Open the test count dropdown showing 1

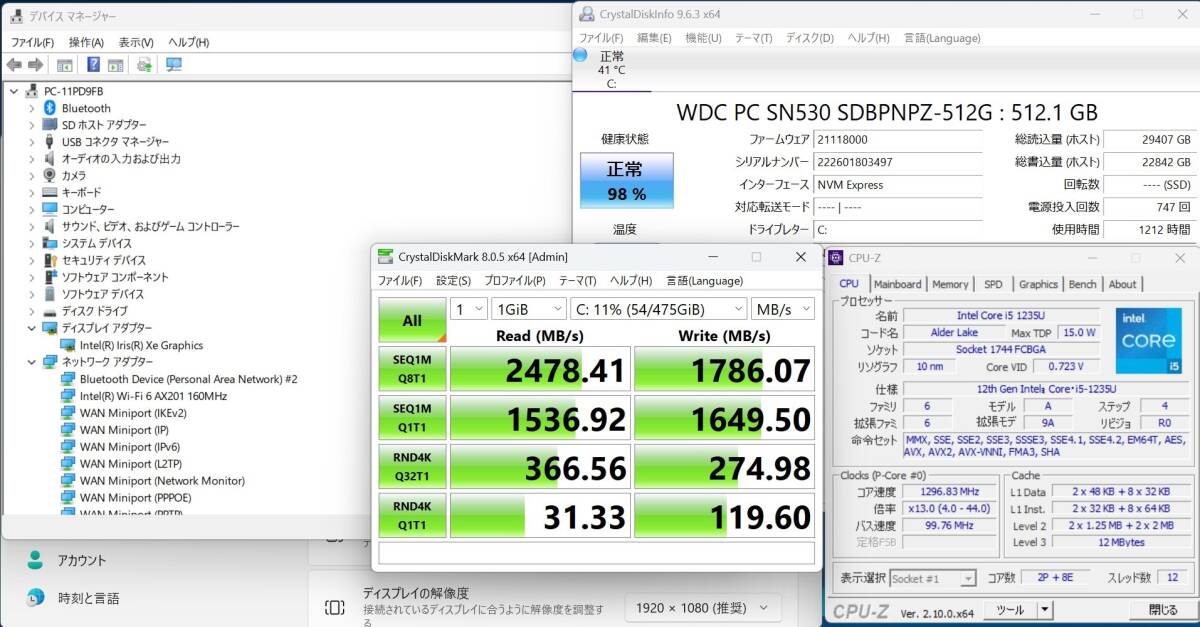pos(468,309)
